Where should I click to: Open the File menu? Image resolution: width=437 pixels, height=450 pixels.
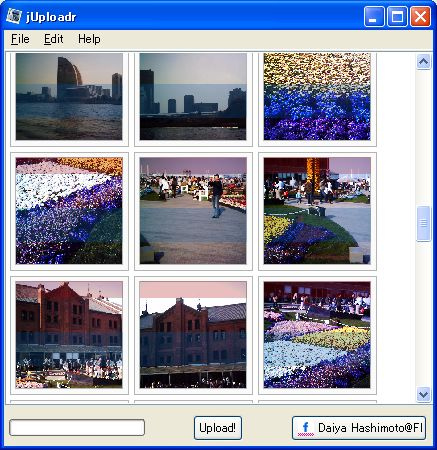20,39
